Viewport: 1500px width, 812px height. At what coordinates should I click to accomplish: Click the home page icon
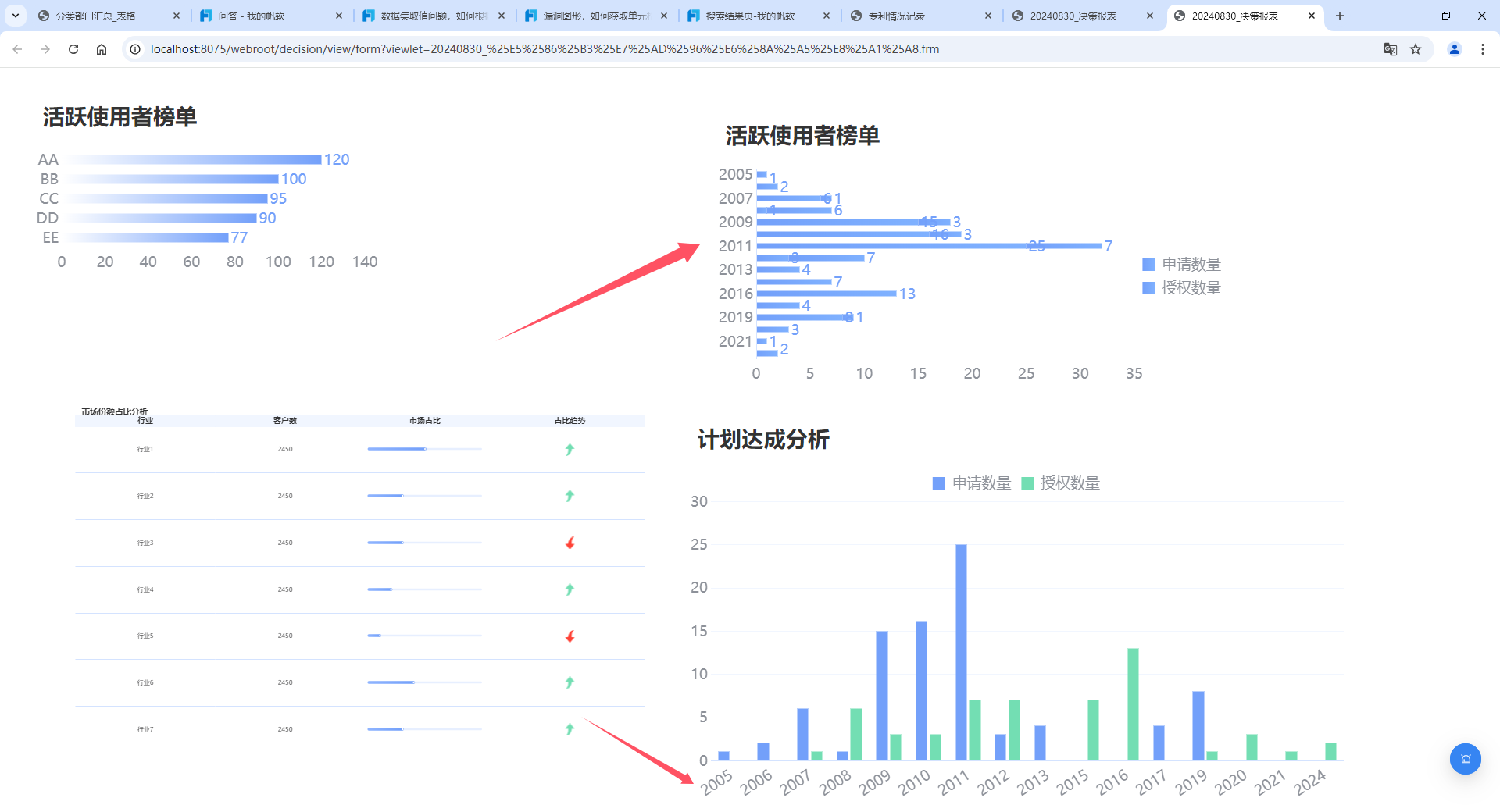point(102,49)
